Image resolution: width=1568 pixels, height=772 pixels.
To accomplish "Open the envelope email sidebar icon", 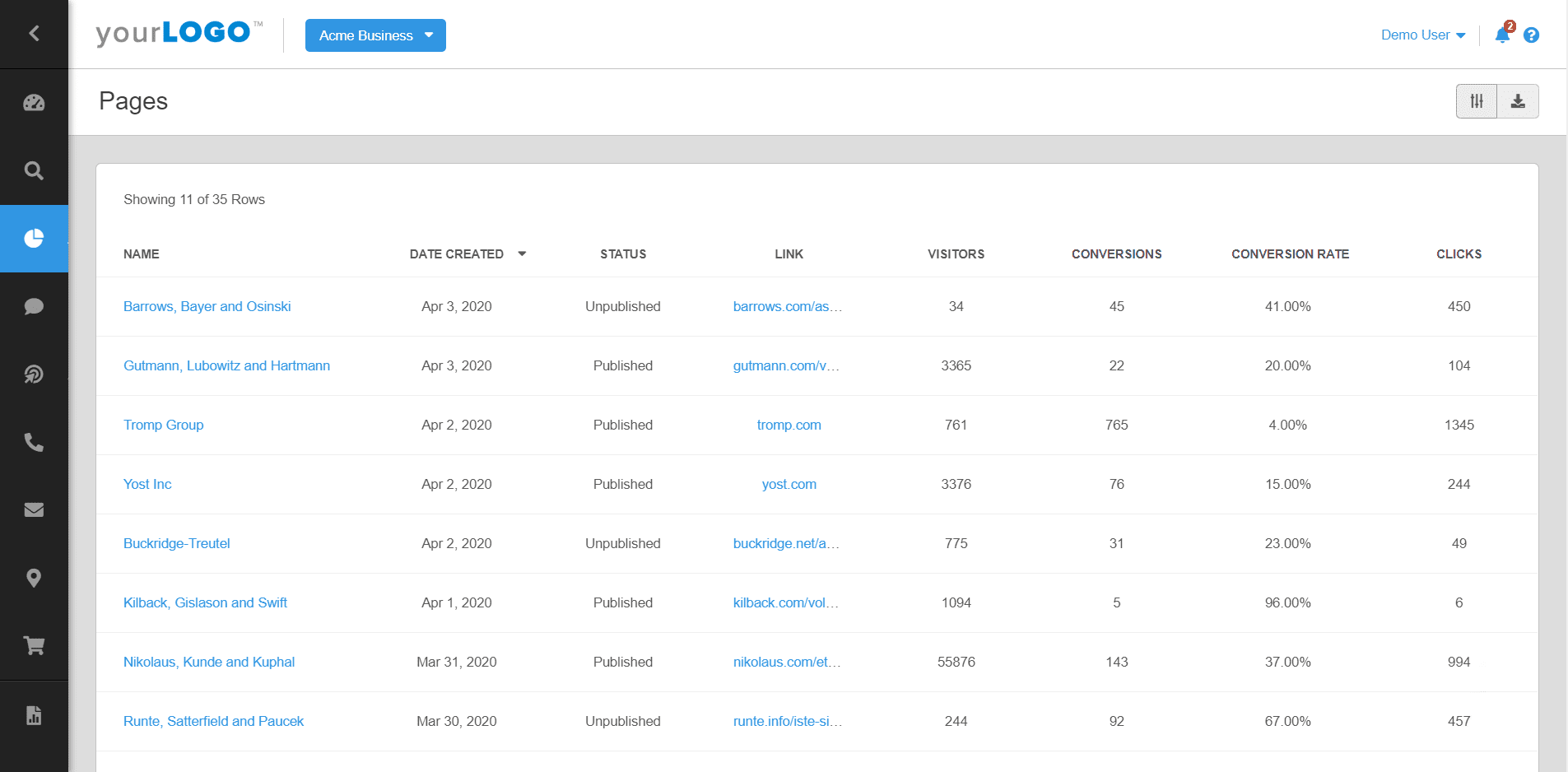I will [x=34, y=510].
